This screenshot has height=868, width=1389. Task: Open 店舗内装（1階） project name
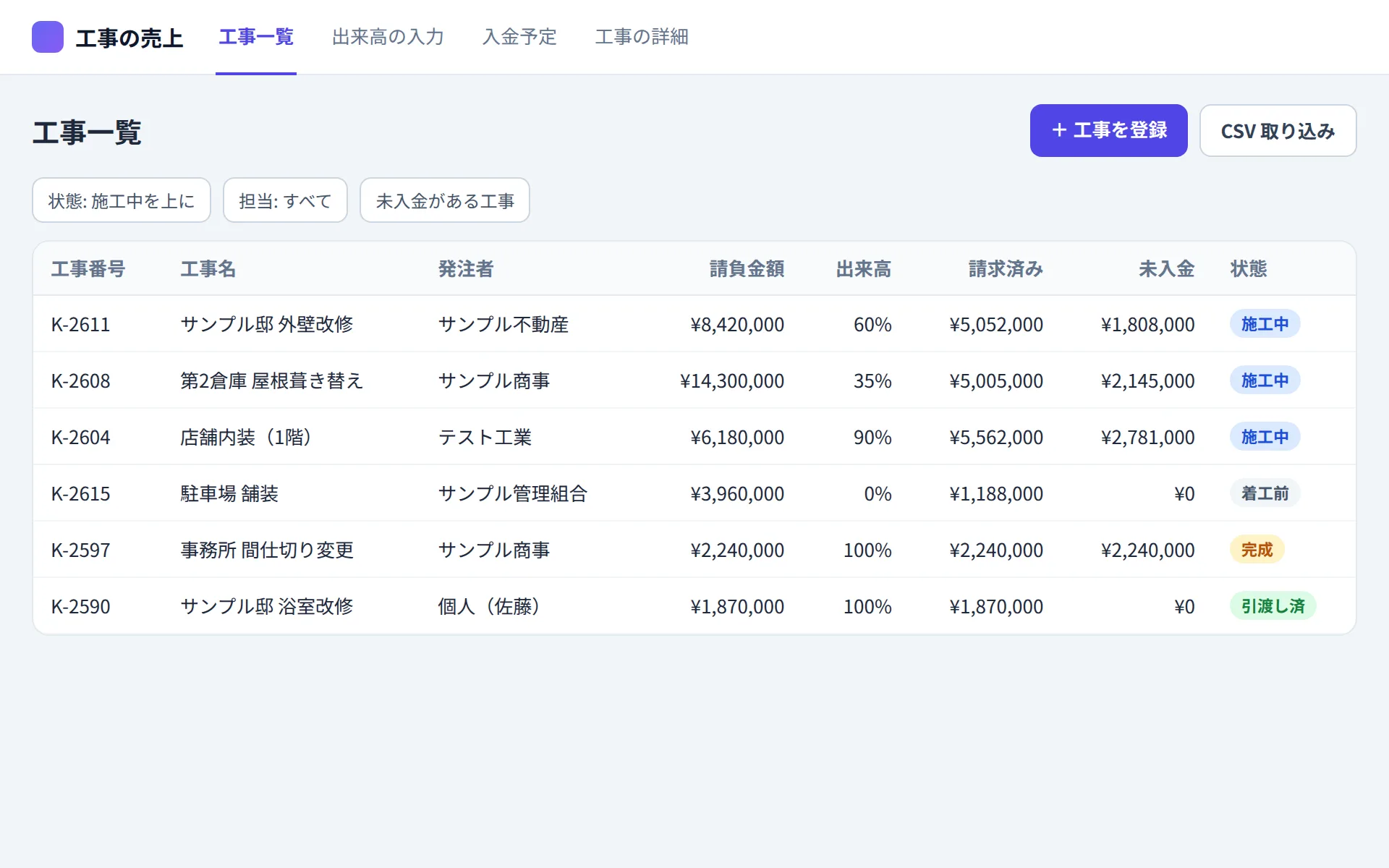(x=246, y=437)
